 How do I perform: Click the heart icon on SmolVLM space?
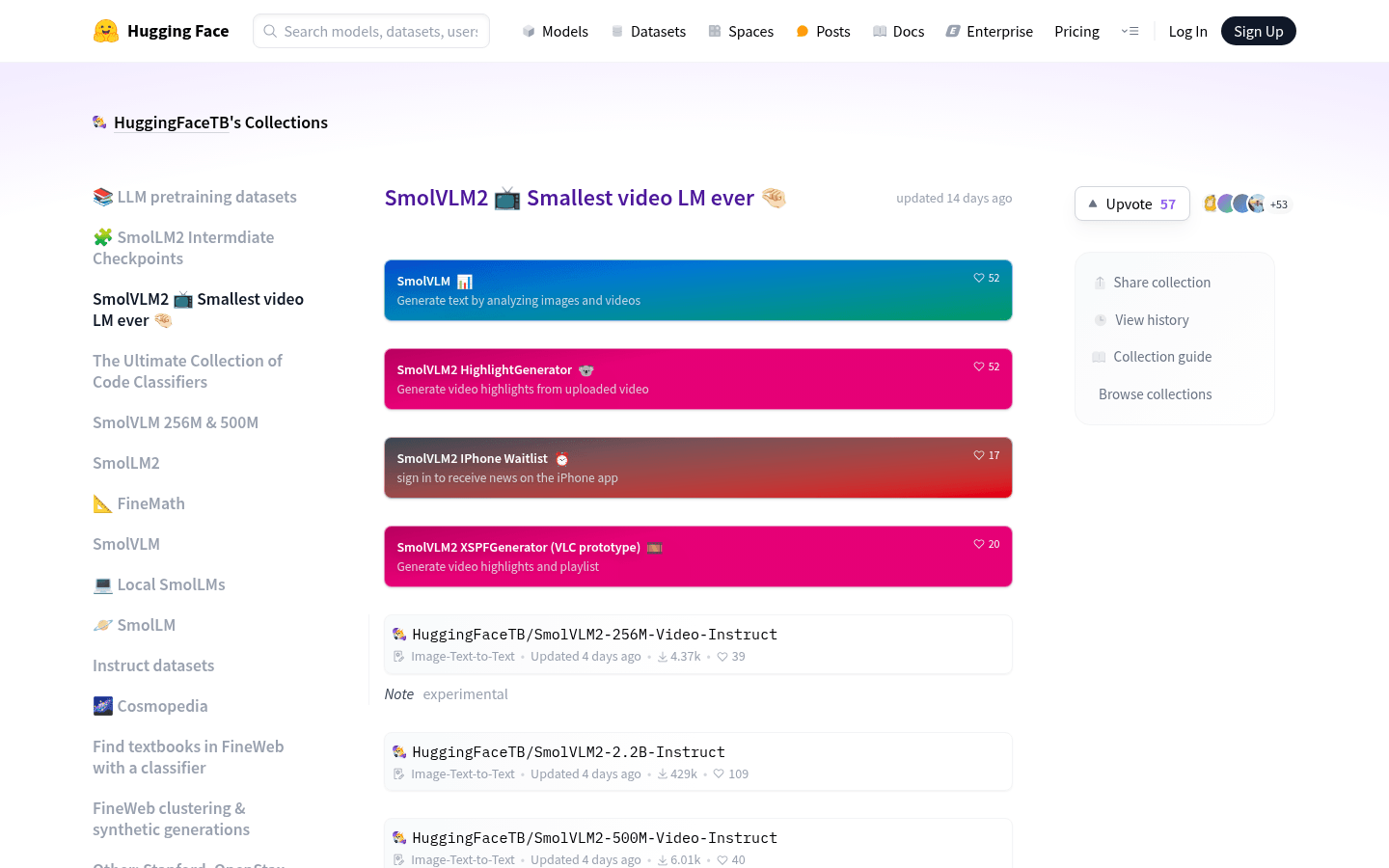tap(979, 278)
